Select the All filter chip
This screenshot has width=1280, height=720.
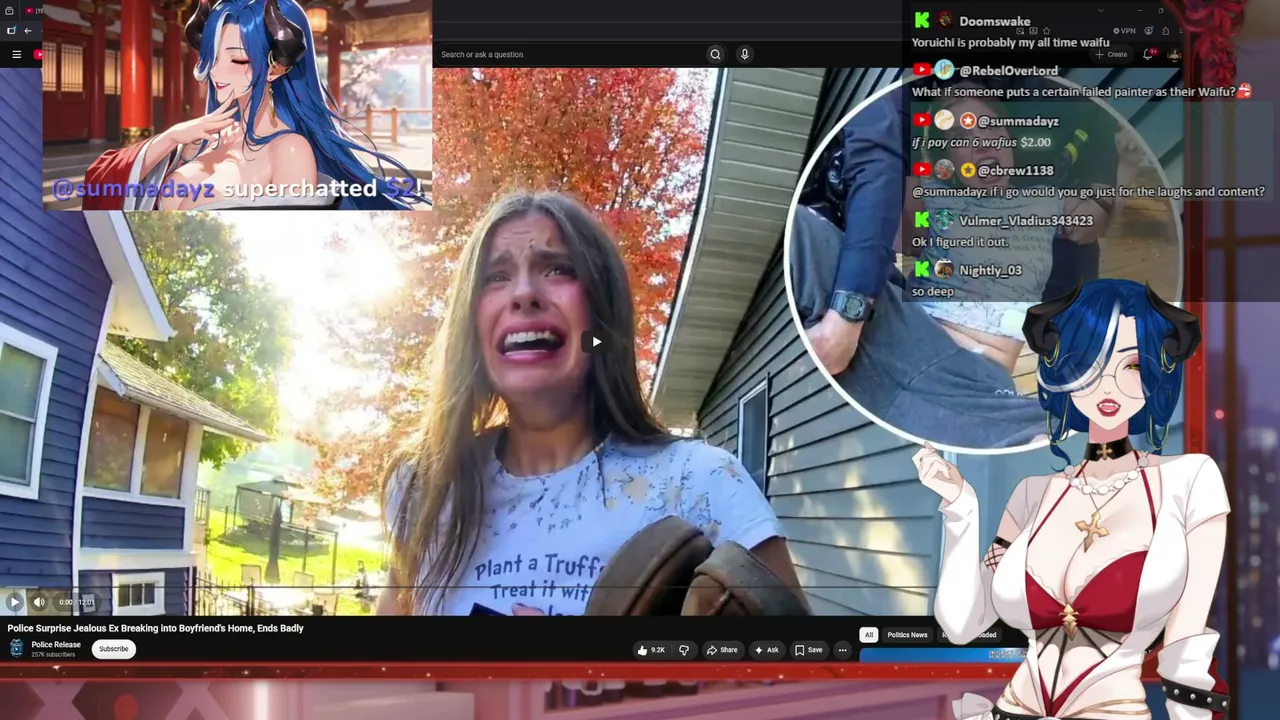coord(869,635)
